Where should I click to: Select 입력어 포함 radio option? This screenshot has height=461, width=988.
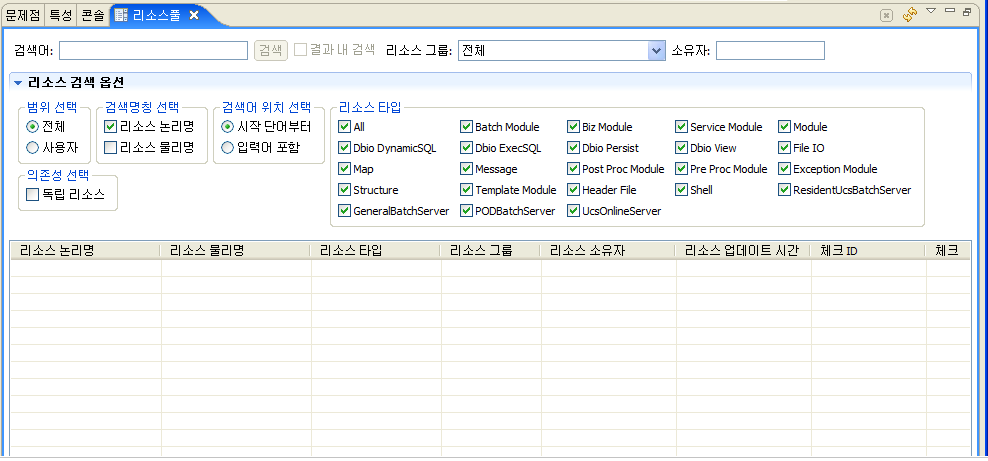[x=228, y=147]
